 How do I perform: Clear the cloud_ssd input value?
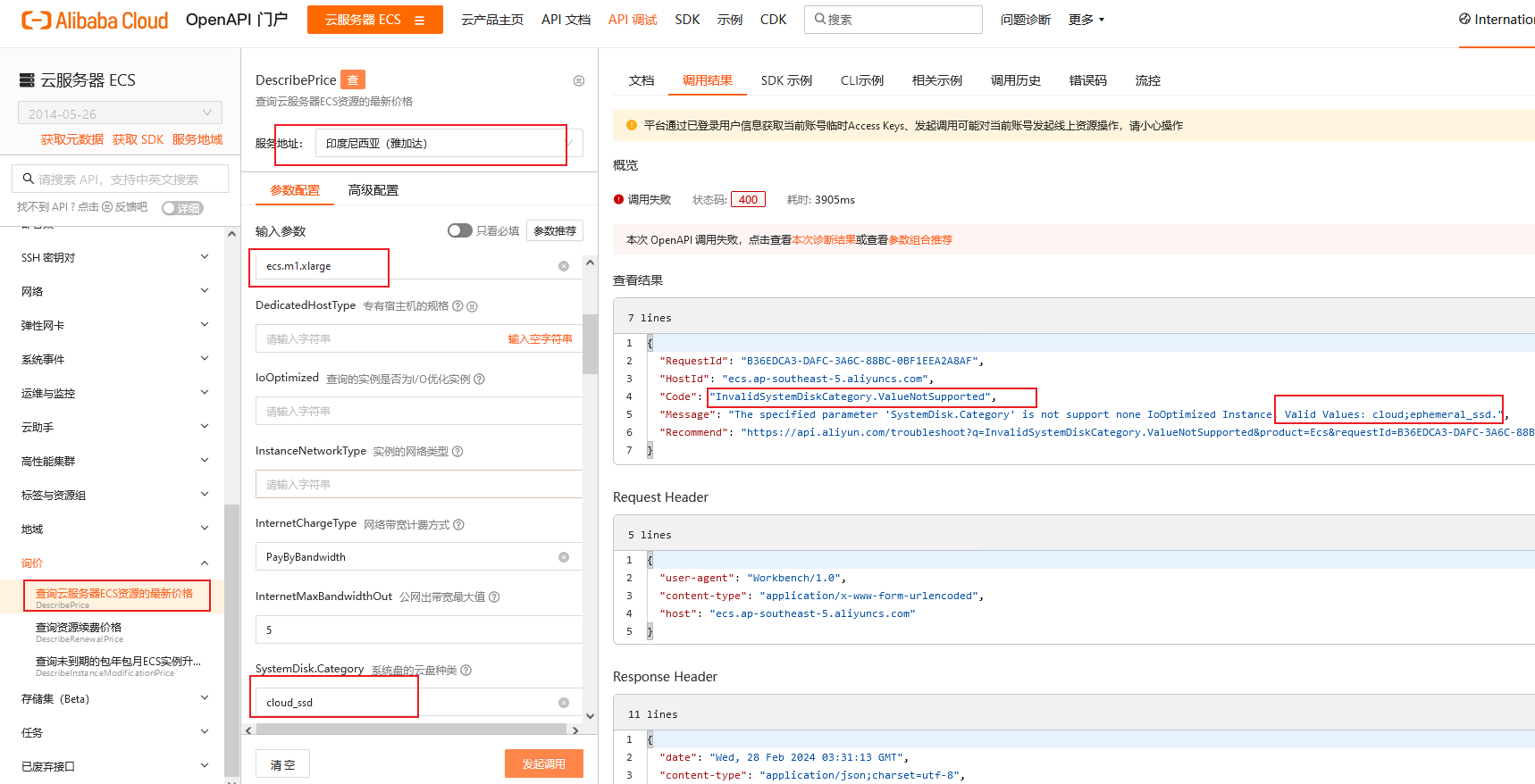[564, 703]
